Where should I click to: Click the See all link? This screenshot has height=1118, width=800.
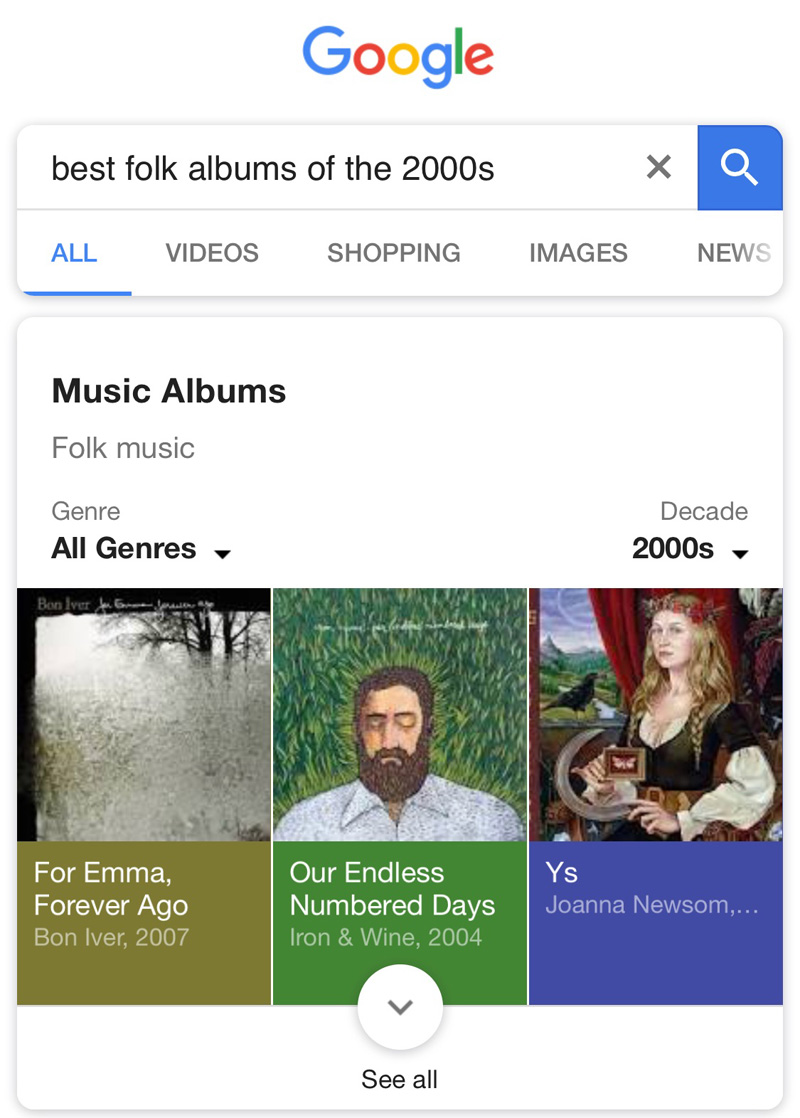(400, 1080)
